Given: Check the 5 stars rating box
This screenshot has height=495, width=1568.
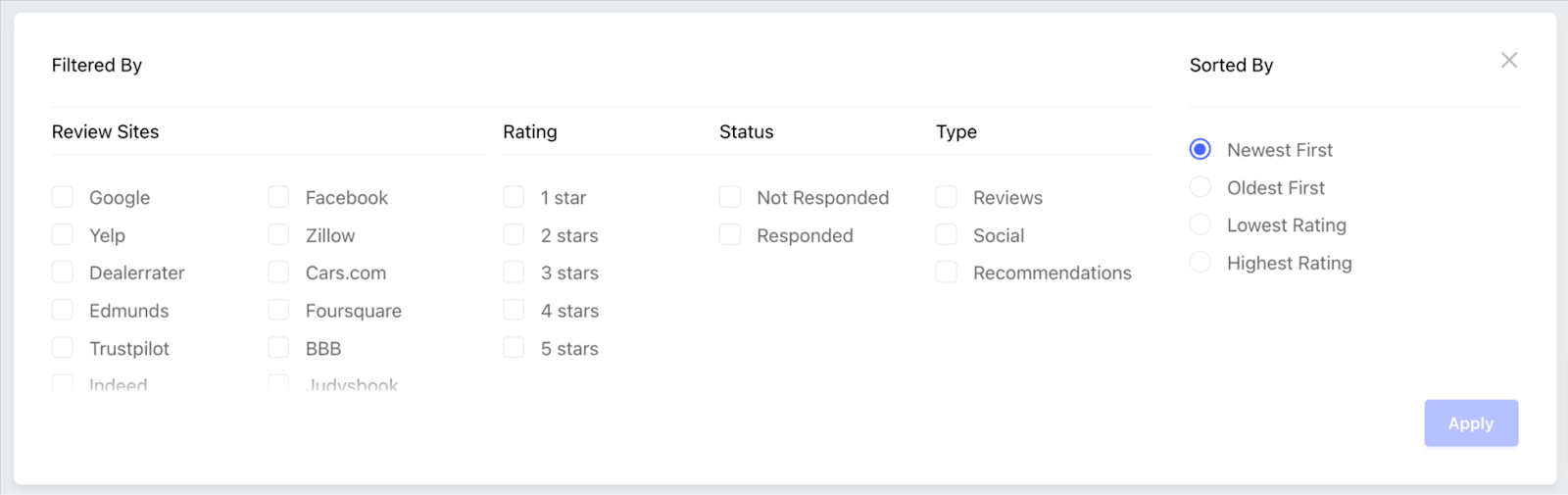Looking at the screenshot, I should (514, 348).
